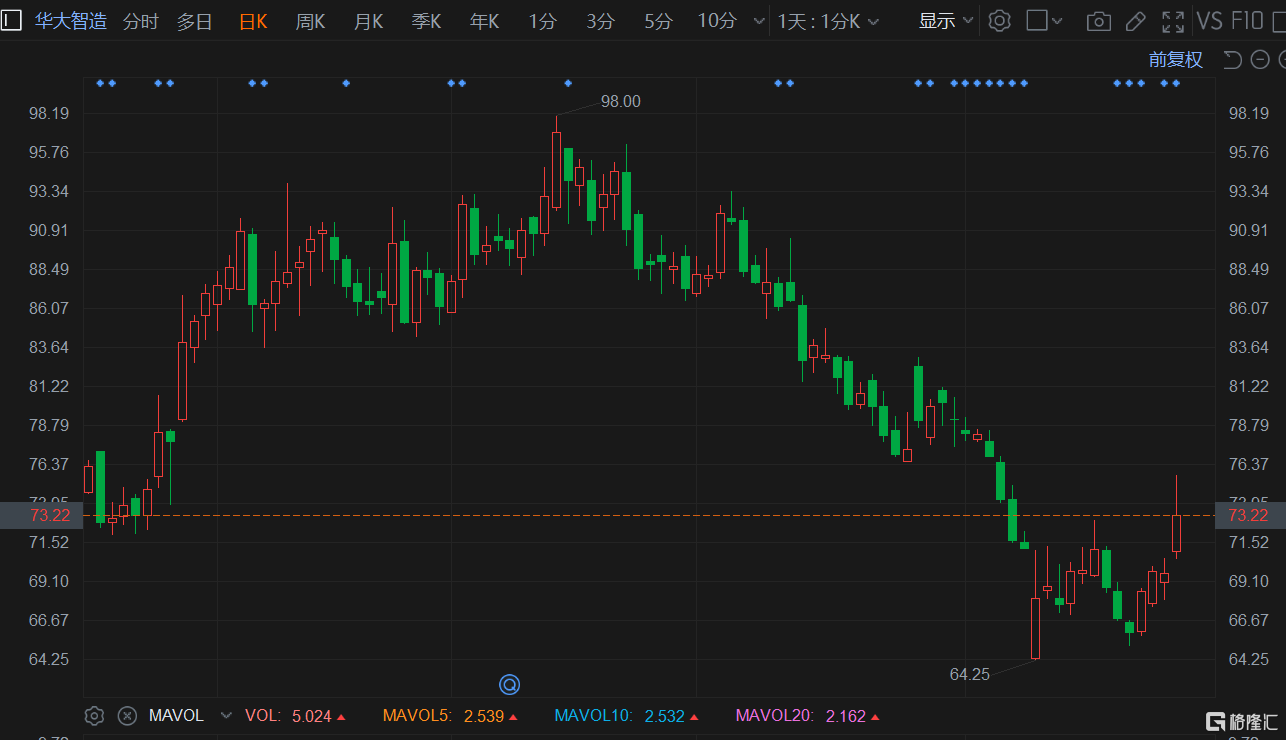The image size is (1286, 740).
Task: Click the blue Q marker on timeline
Action: [x=509, y=685]
